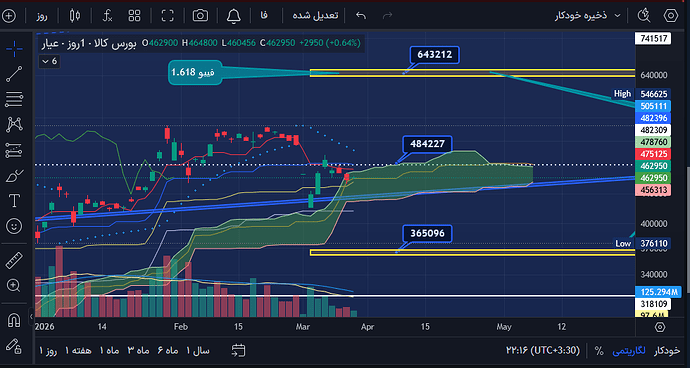Click the closing value C462950
Screen dimensions: 690x368
pyautogui.click(x=277, y=43)
